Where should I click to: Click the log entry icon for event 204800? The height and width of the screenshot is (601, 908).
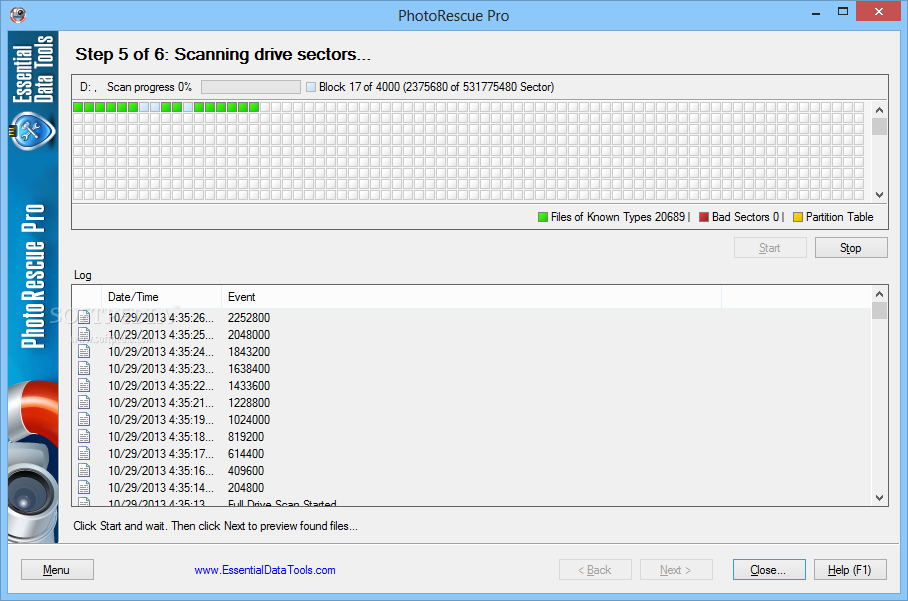click(84, 488)
